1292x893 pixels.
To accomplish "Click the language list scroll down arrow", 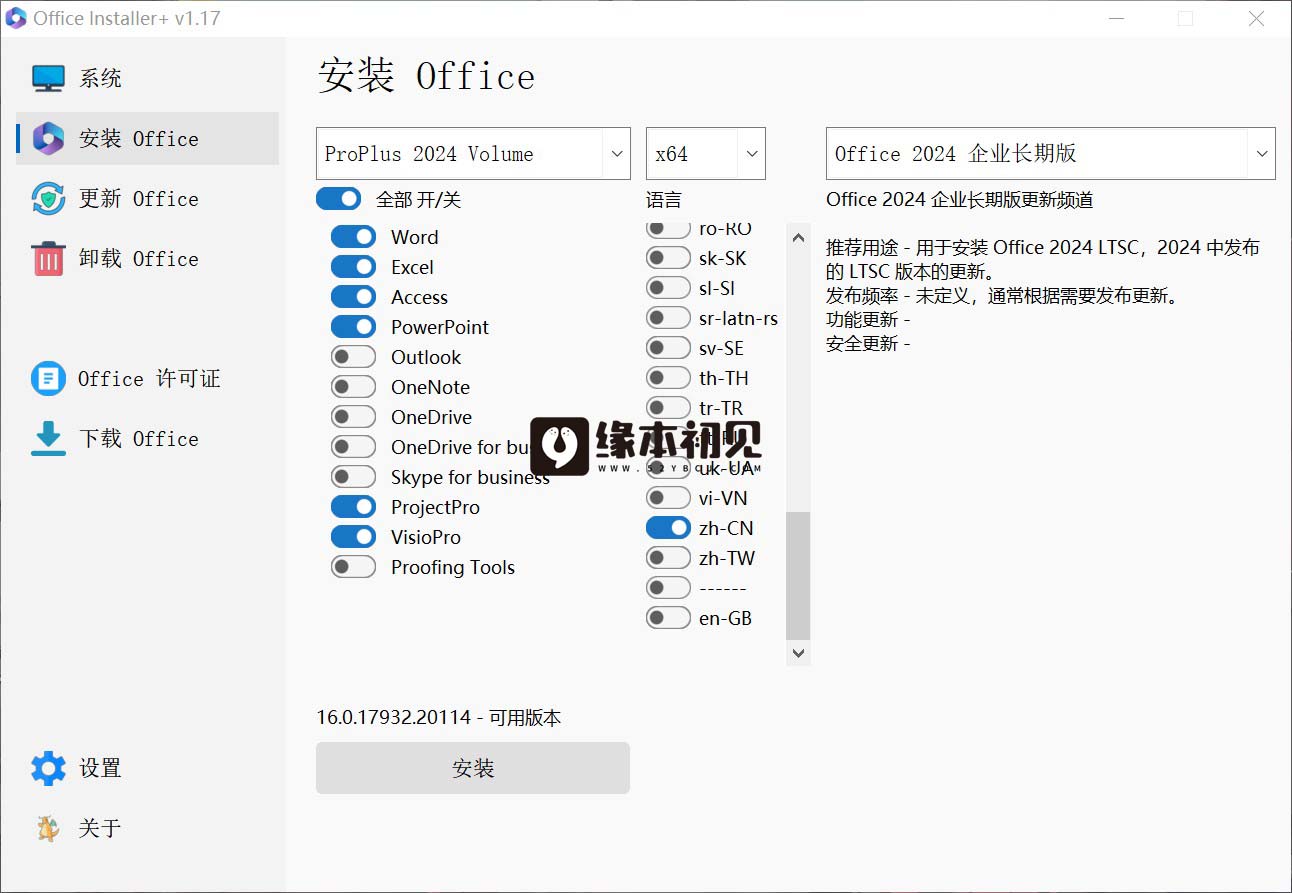I will (x=798, y=653).
